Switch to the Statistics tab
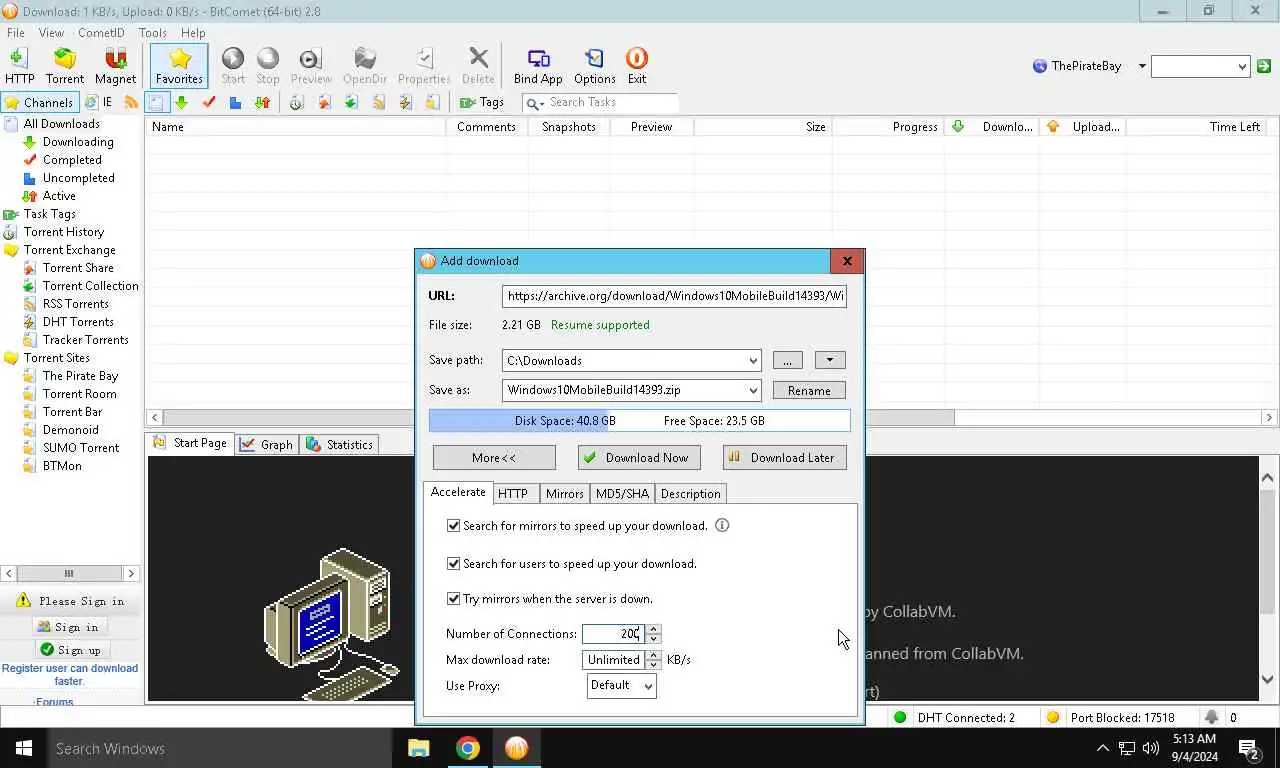 coord(340,444)
